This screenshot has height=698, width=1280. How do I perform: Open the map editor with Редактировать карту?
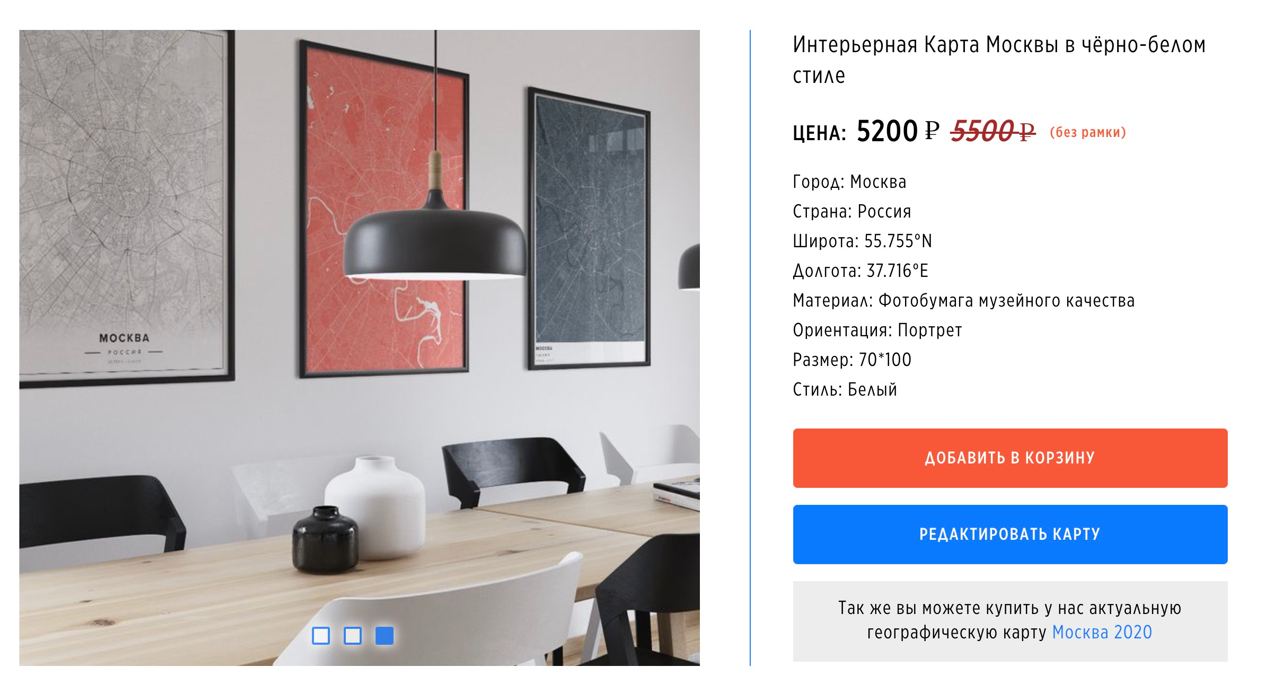pos(1010,534)
